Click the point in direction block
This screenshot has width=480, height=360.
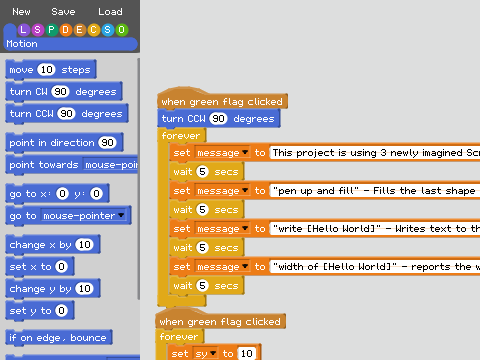(x=64, y=143)
